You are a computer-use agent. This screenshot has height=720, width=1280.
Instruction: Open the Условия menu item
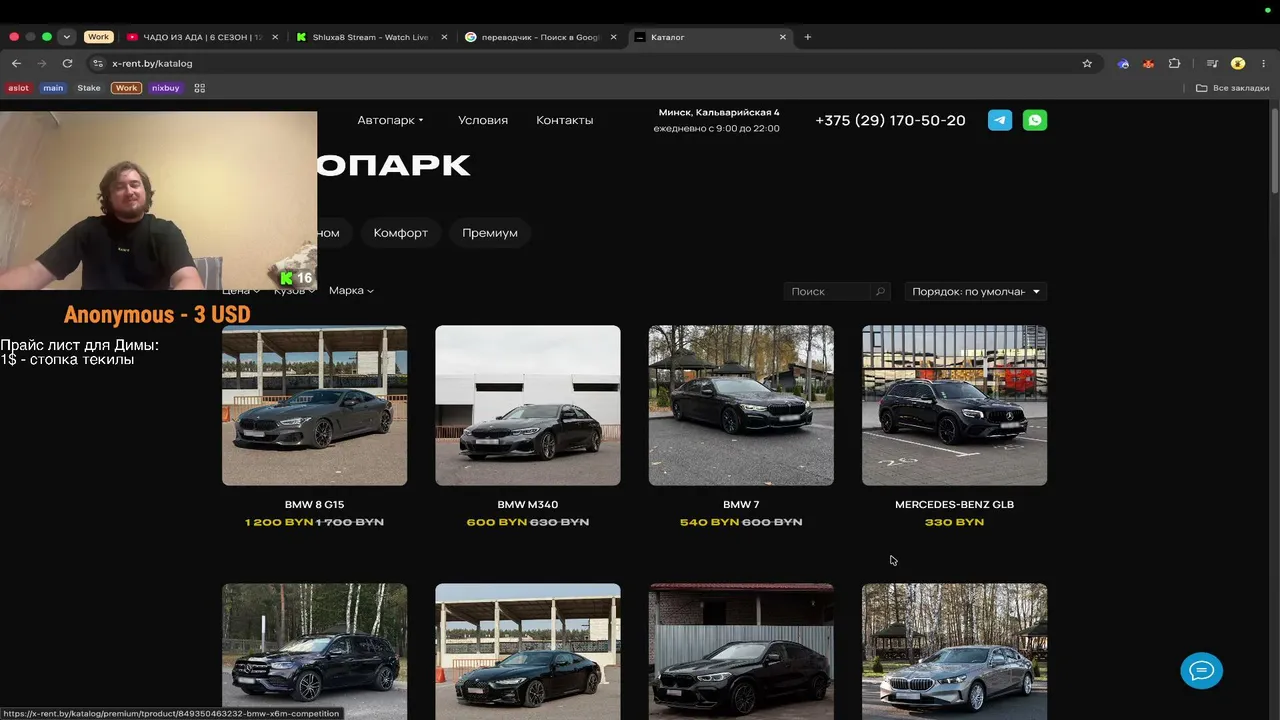tap(483, 120)
